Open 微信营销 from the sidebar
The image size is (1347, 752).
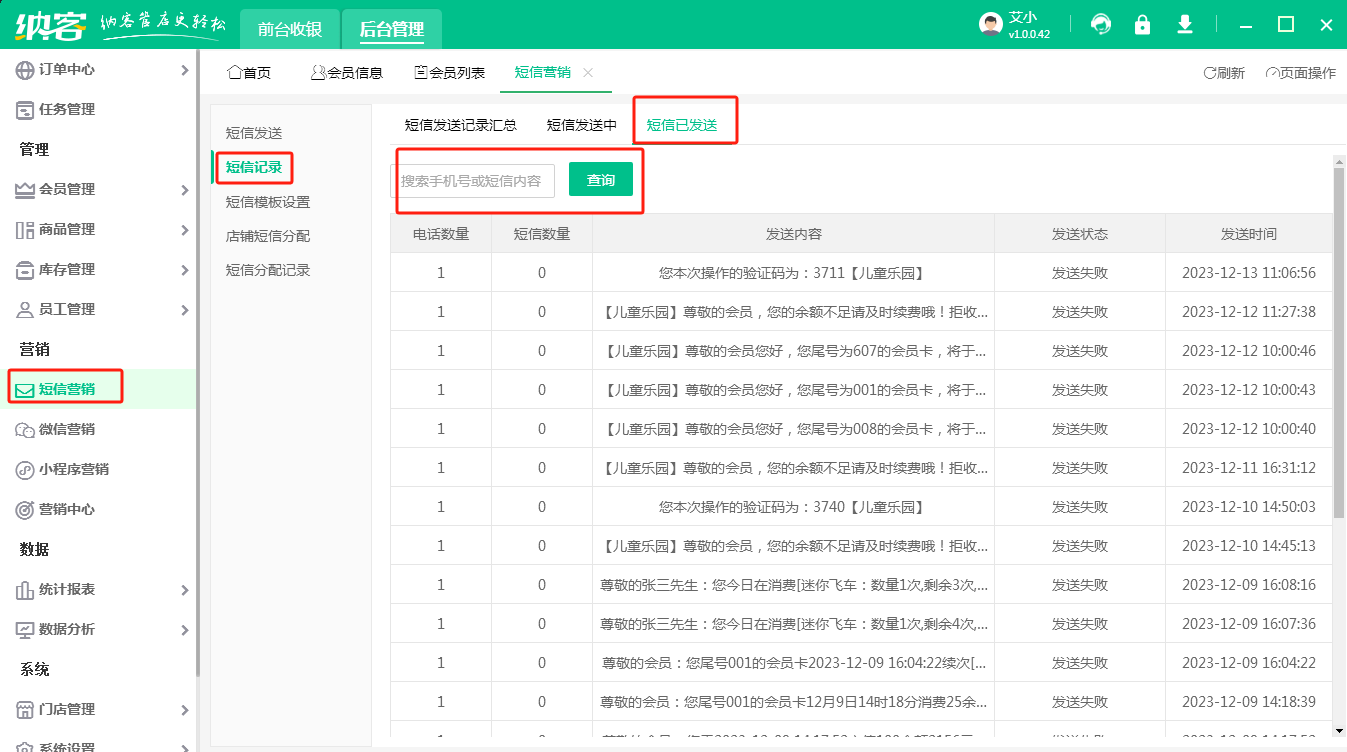point(66,429)
